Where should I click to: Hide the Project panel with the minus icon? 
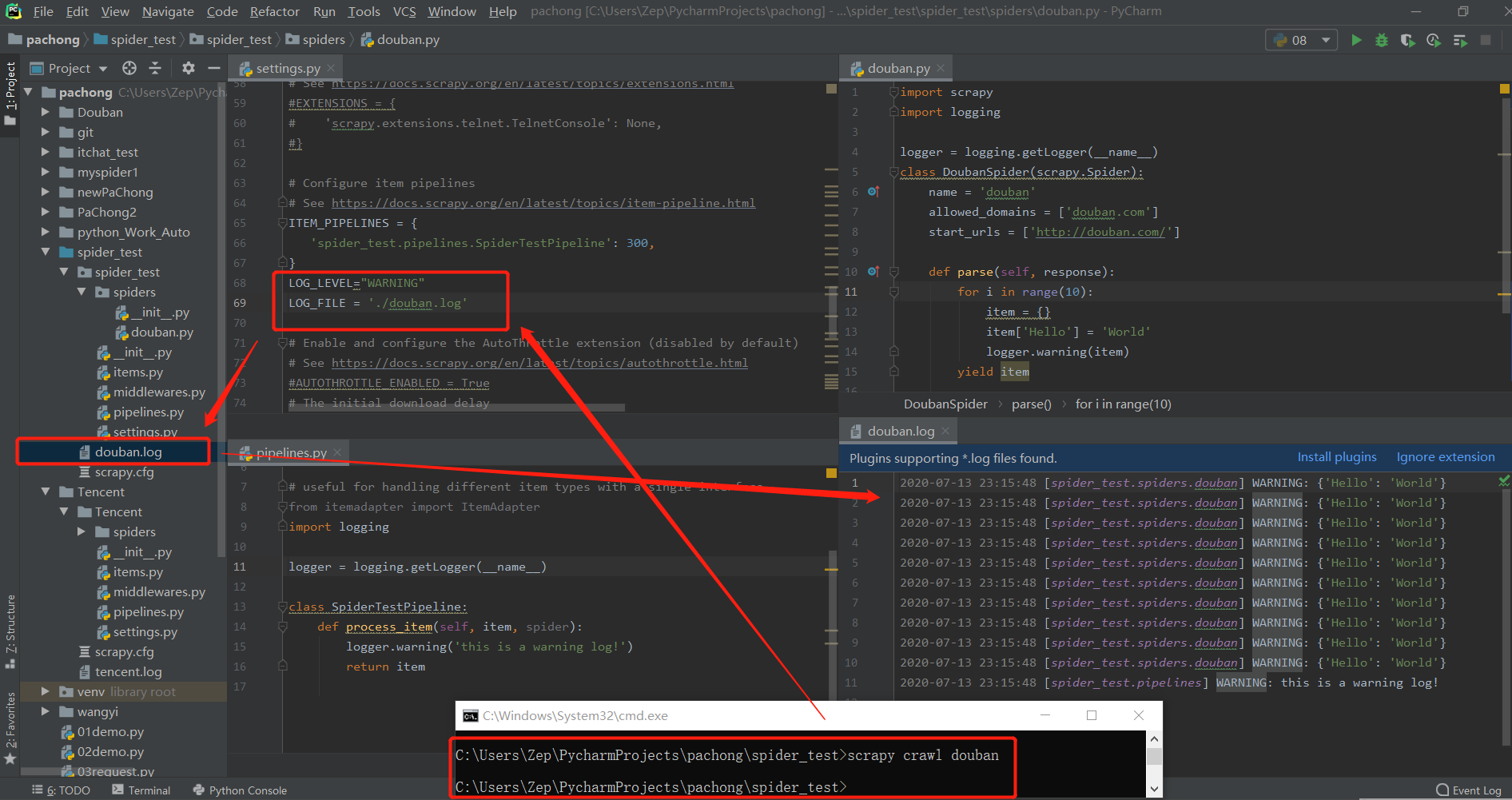coord(214,68)
